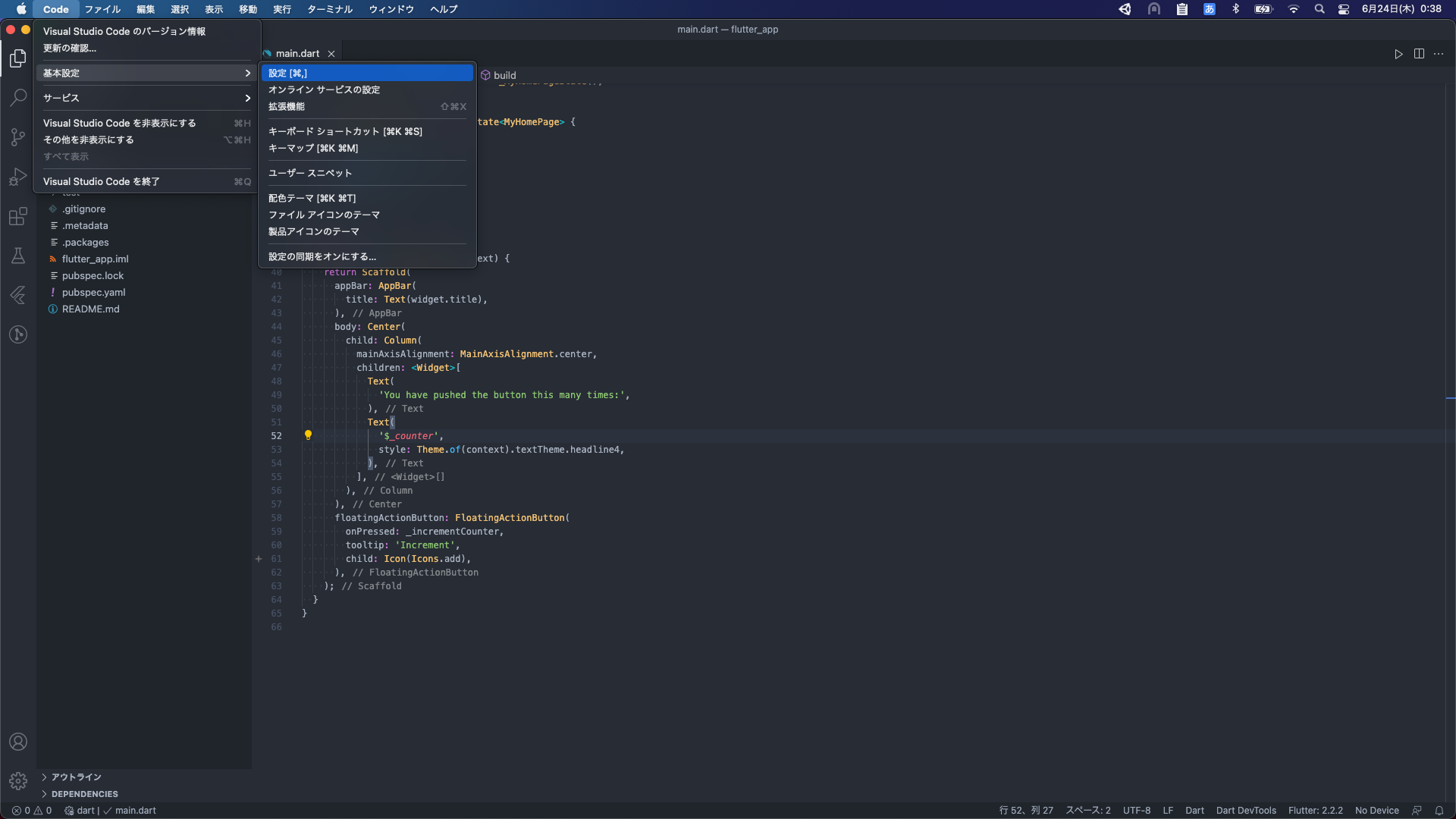
Task: Click the lightbulb code action on line 52
Action: pos(308,435)
